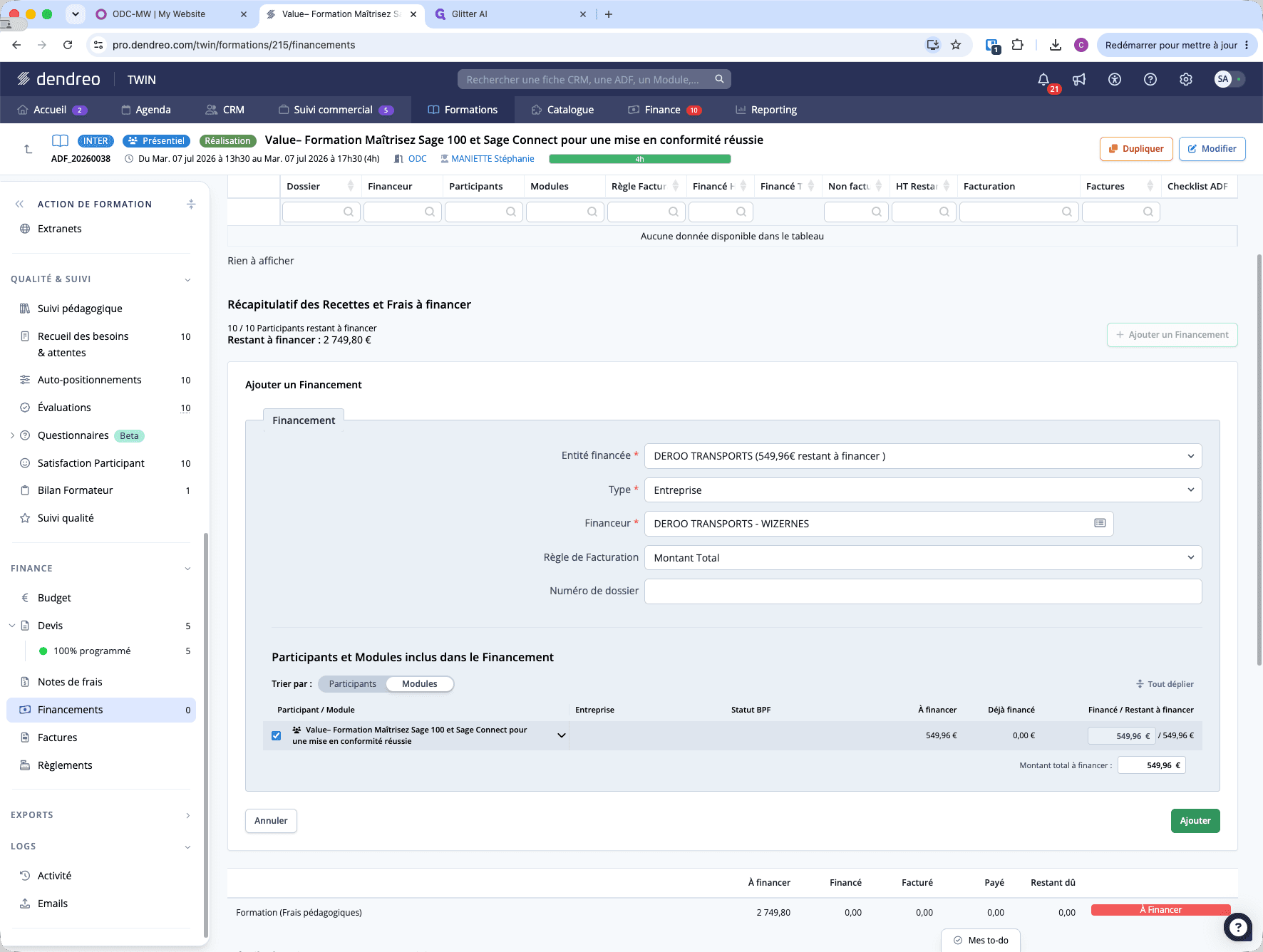Collapse the sidebar with double chevron icon
Viewport: 1263px width, 952px height.
[19, 204]
